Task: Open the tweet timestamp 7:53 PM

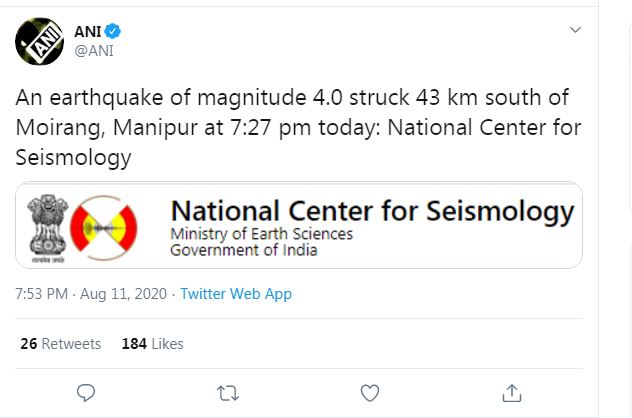Action: [42, 294]
